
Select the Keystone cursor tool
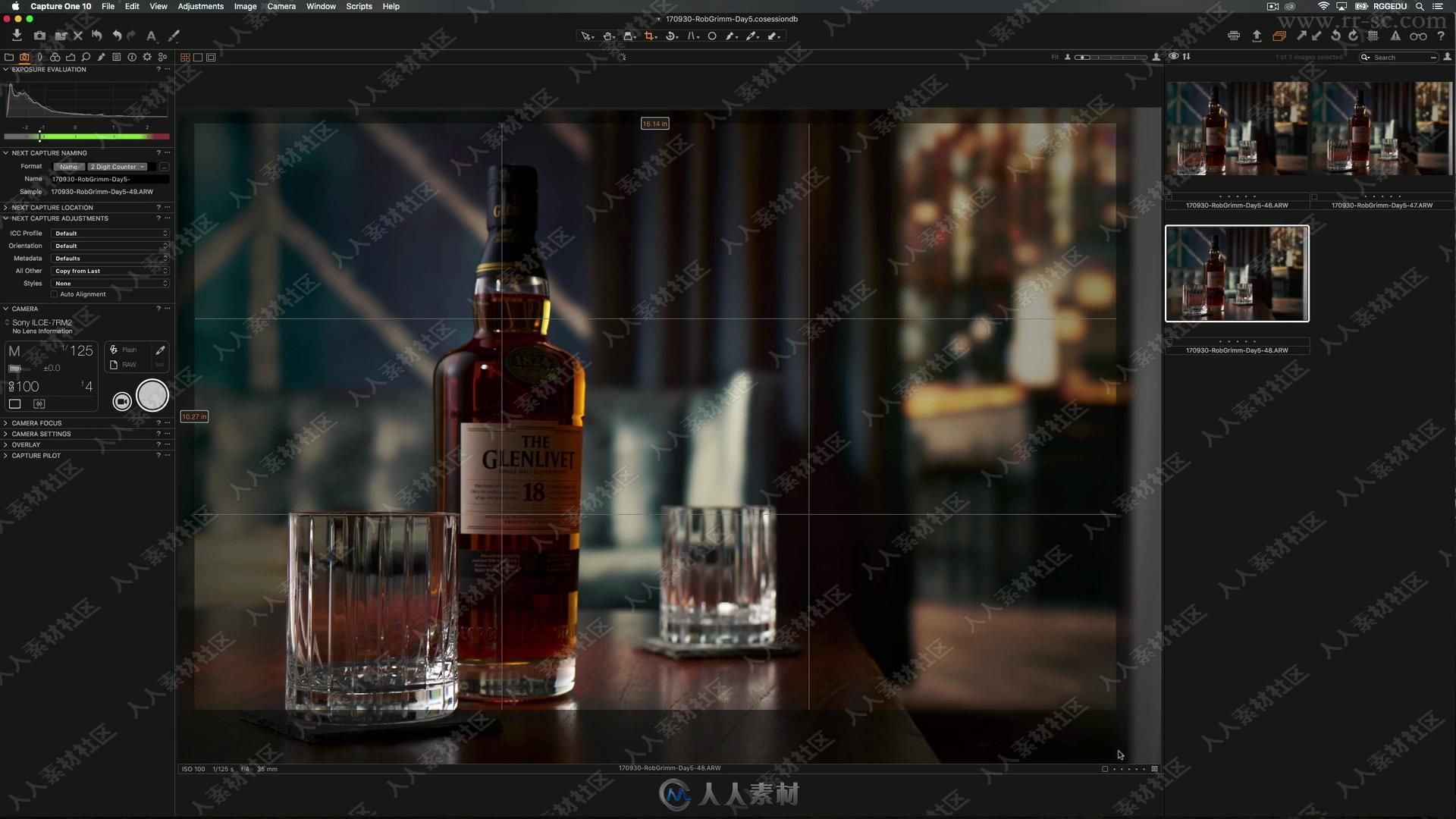(x=693, y=36)
